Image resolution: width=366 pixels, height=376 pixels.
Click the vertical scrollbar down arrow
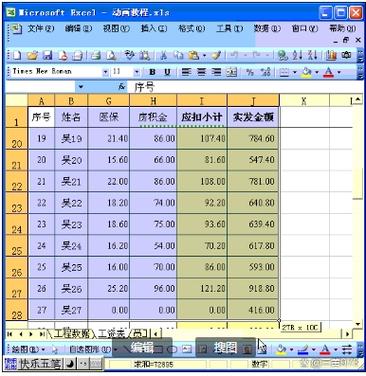[358, 324]
